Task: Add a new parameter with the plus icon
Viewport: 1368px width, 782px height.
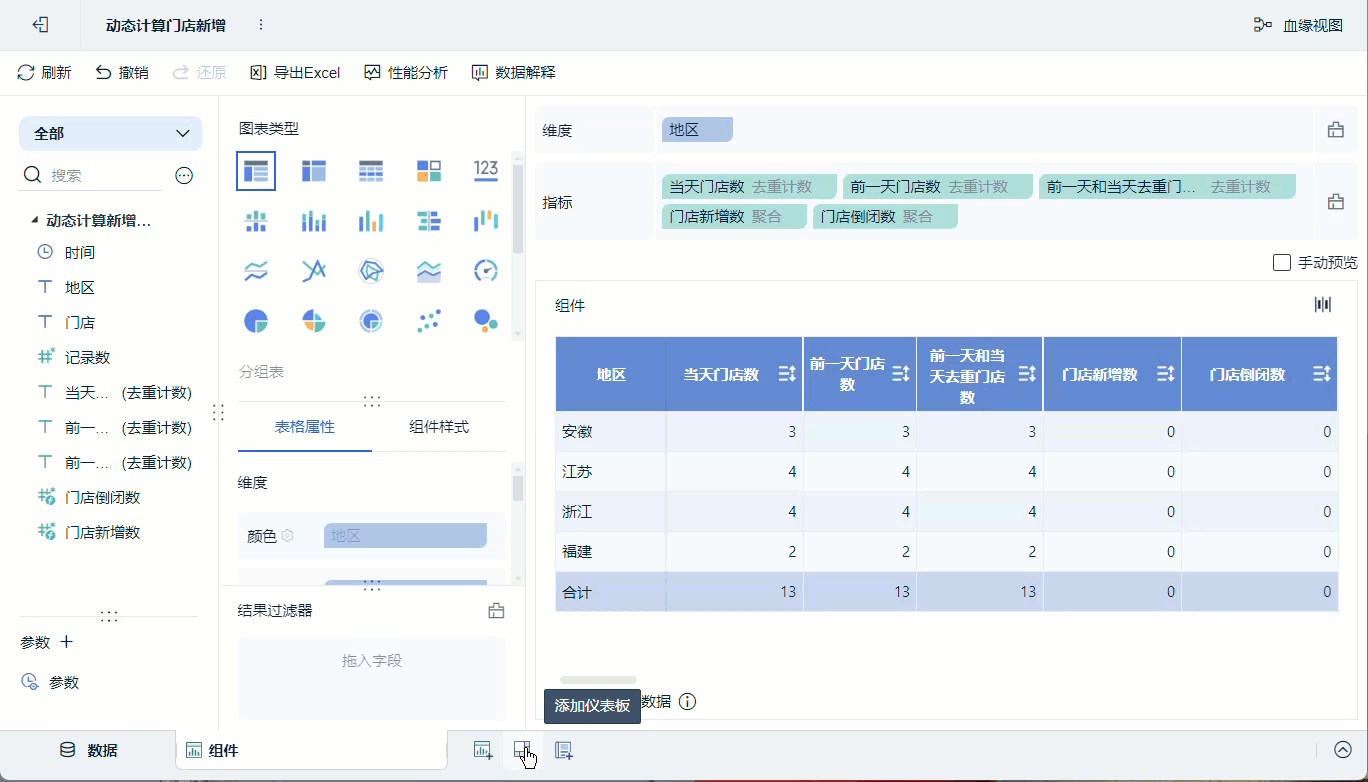Action: point(66,642)
